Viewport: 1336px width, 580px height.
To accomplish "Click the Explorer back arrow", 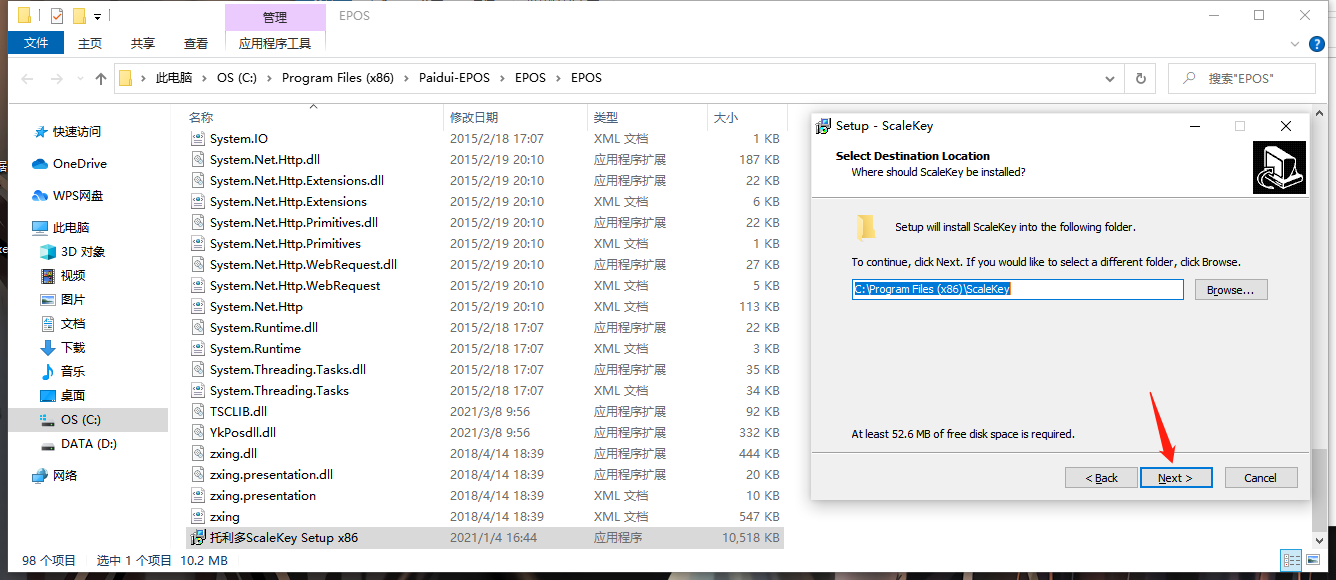I will [x=27, y=78].
